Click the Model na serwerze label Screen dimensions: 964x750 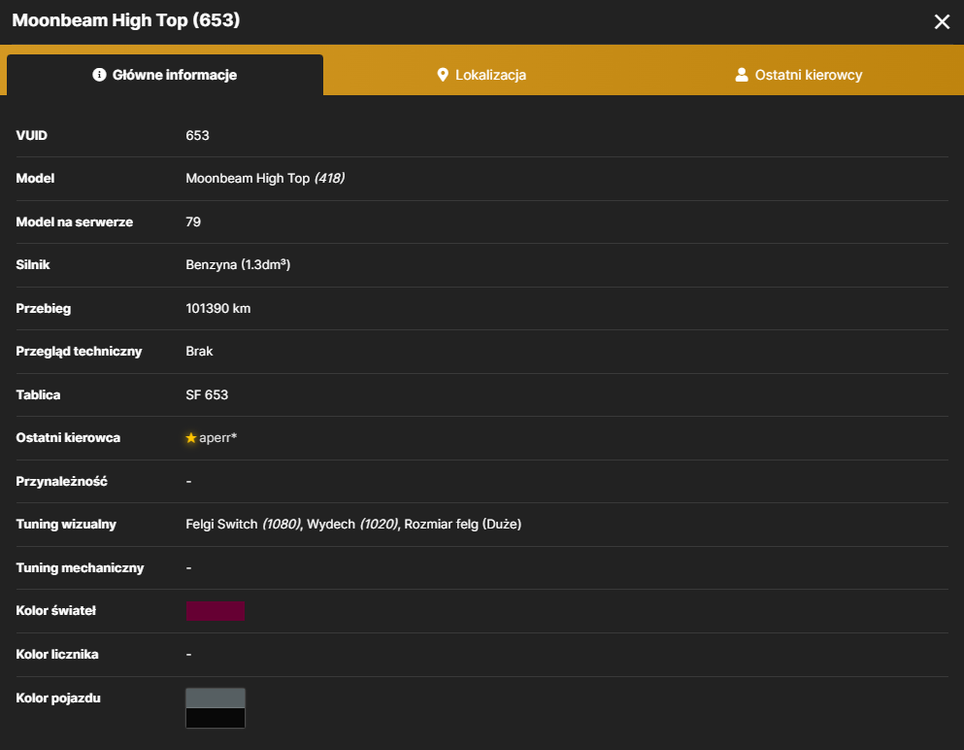[74, 222]
